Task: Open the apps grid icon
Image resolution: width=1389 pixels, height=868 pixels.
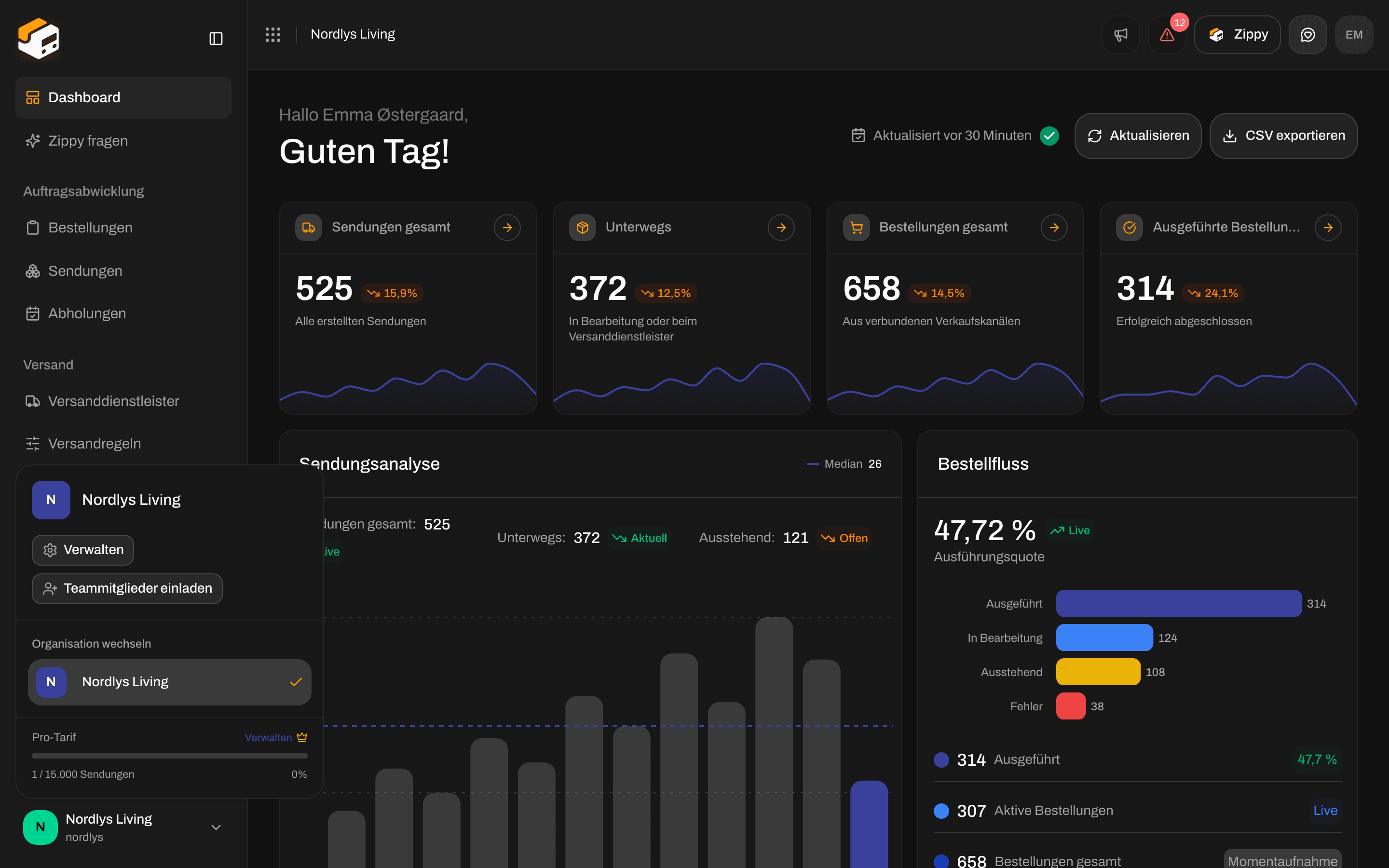Action: click(x=272, y=34)
